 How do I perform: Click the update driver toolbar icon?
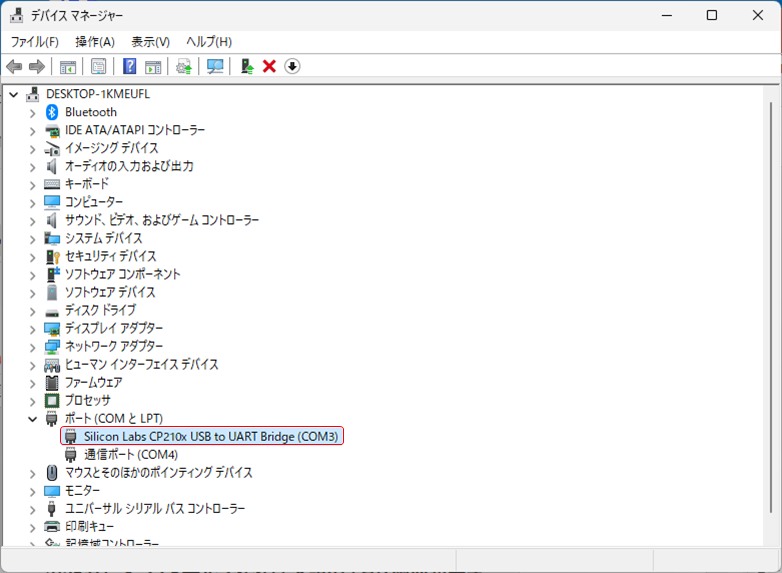point(184,66)
